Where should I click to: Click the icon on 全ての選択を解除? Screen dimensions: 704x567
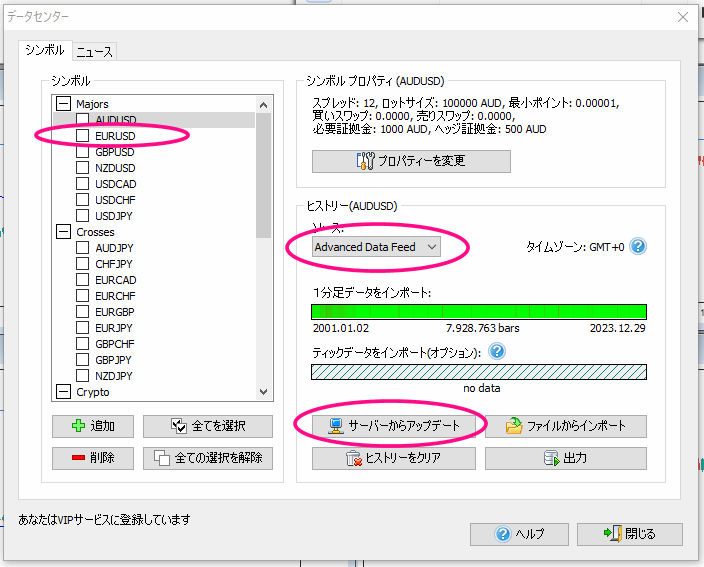click(x=162, y=457)
